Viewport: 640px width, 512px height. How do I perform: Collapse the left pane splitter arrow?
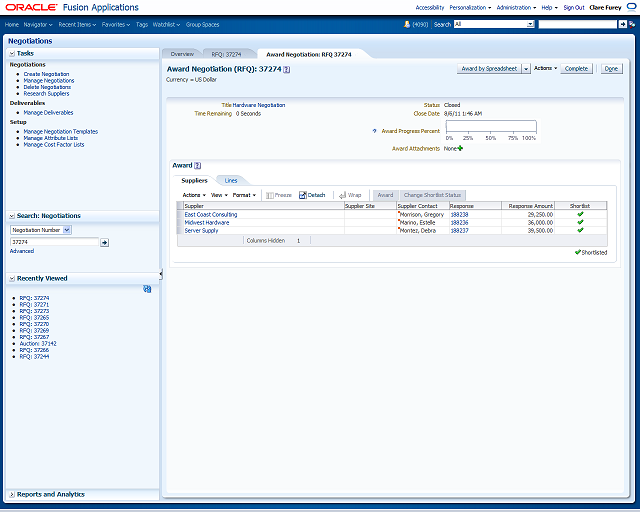[161, 274]
